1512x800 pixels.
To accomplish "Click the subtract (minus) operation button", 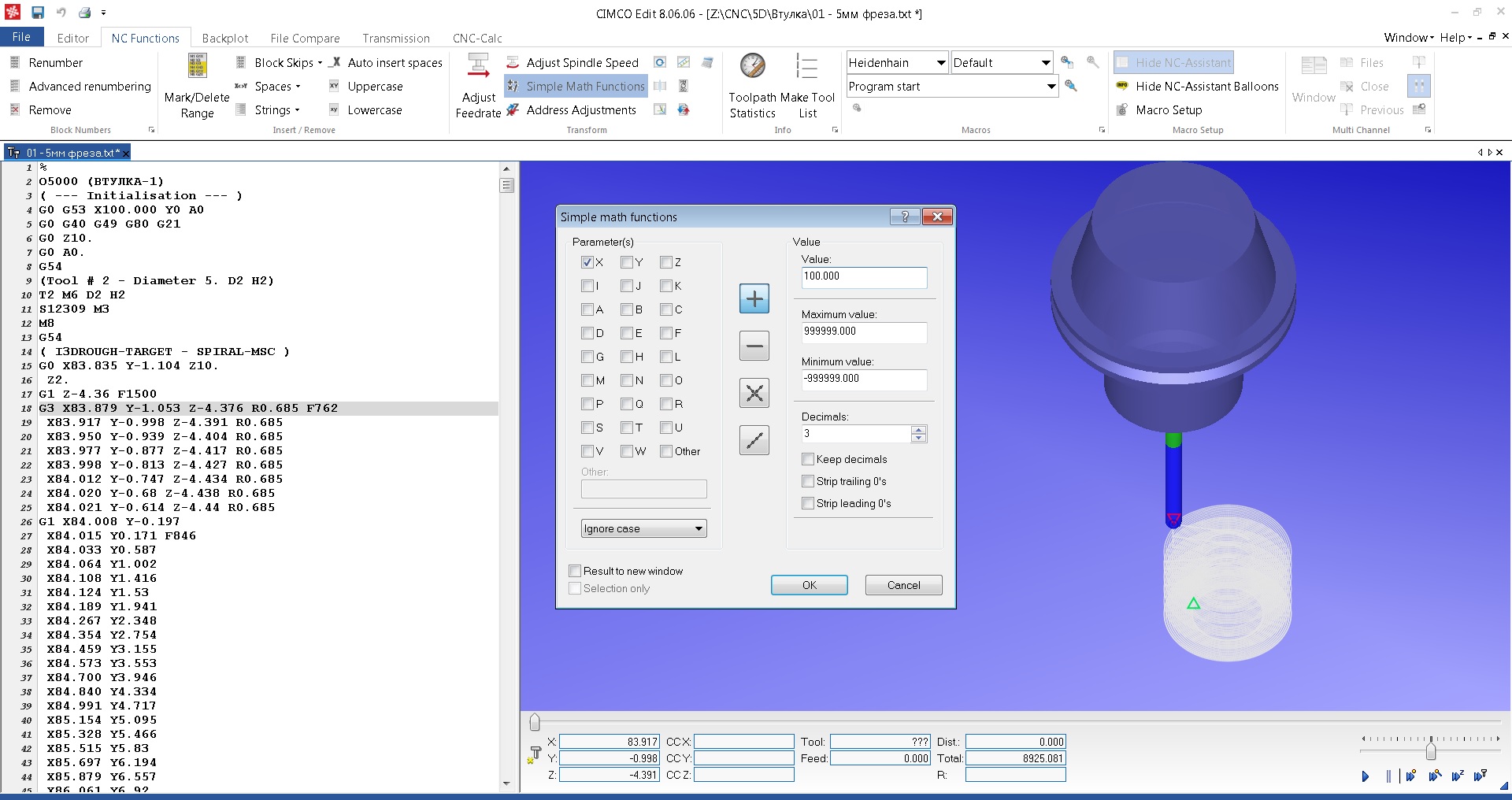I will [754, 346].
